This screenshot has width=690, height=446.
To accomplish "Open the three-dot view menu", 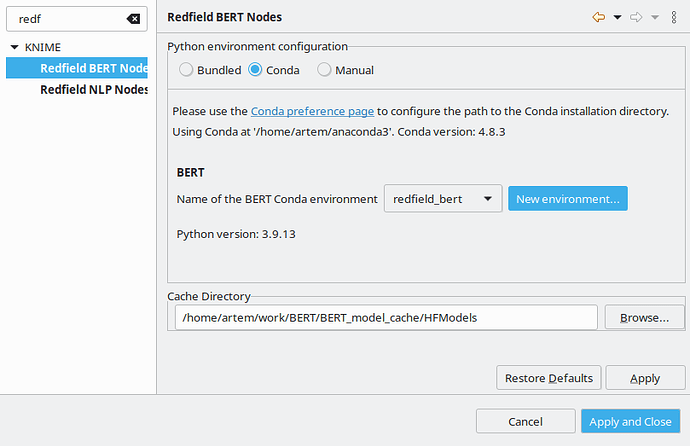I will pyautogui.click(x=674, y=17).
